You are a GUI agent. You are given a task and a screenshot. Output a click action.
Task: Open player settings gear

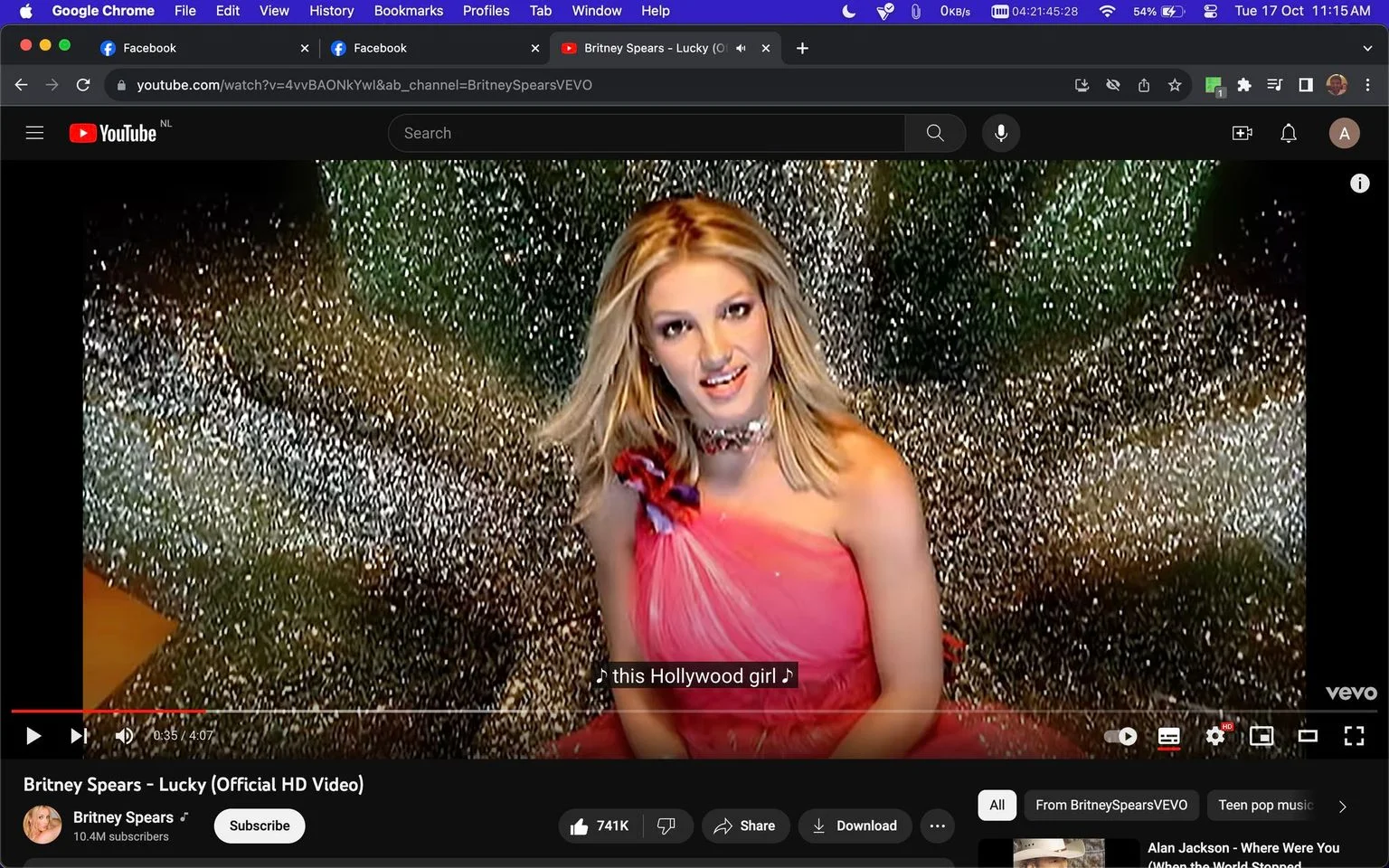[1216, 736]
